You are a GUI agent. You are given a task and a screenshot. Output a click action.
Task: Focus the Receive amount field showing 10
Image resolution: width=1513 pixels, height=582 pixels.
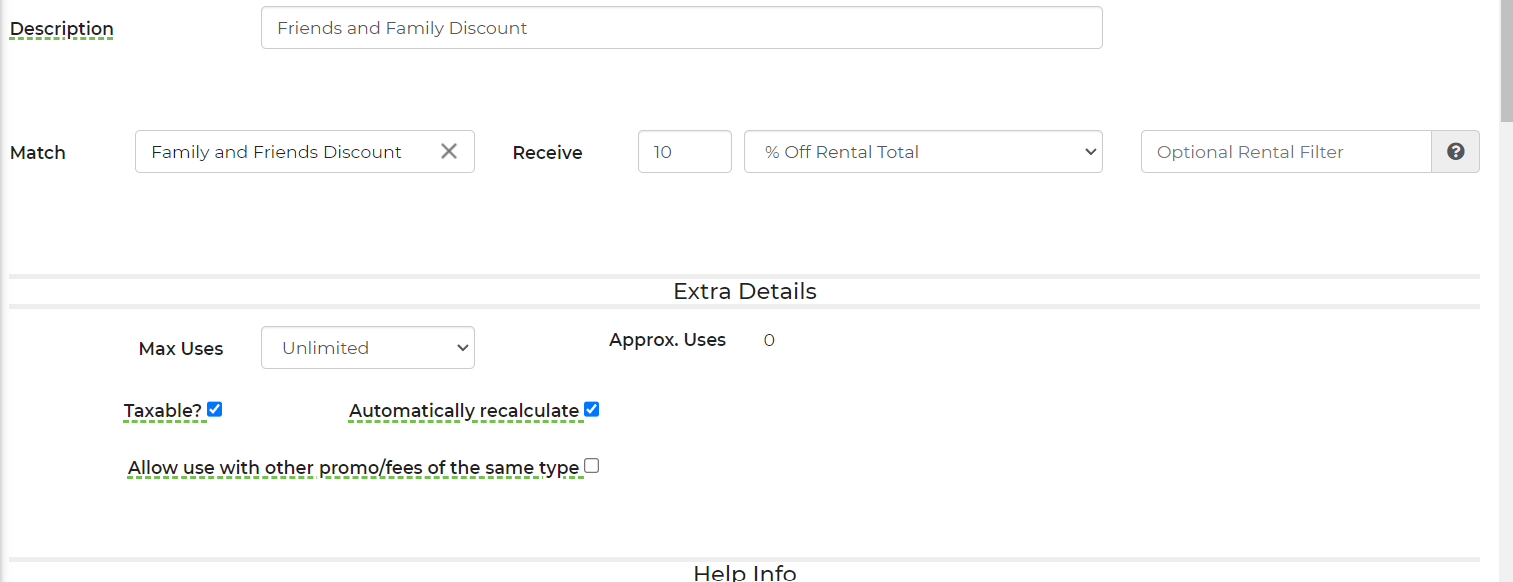684,152
